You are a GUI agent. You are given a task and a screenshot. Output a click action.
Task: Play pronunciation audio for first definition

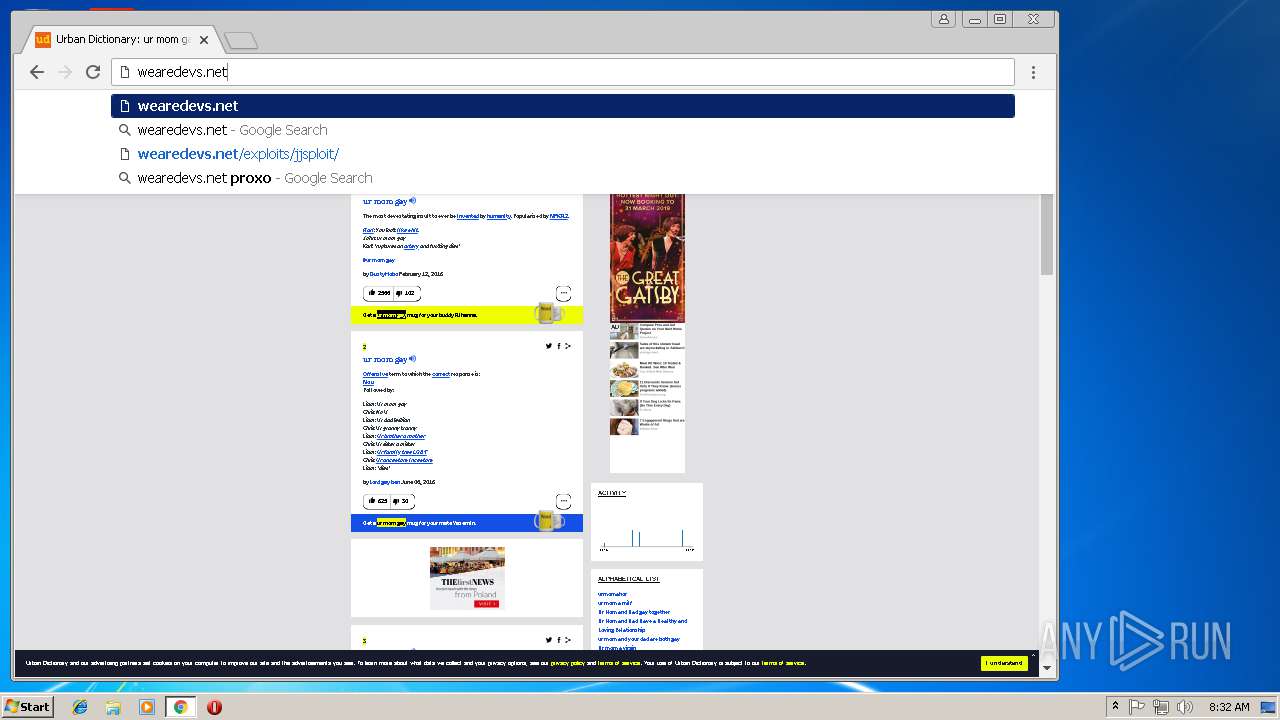[412, 201]
